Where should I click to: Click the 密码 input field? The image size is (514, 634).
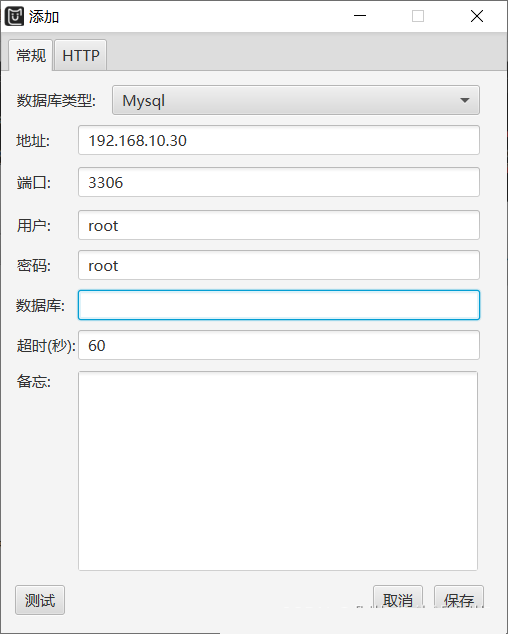279,265
